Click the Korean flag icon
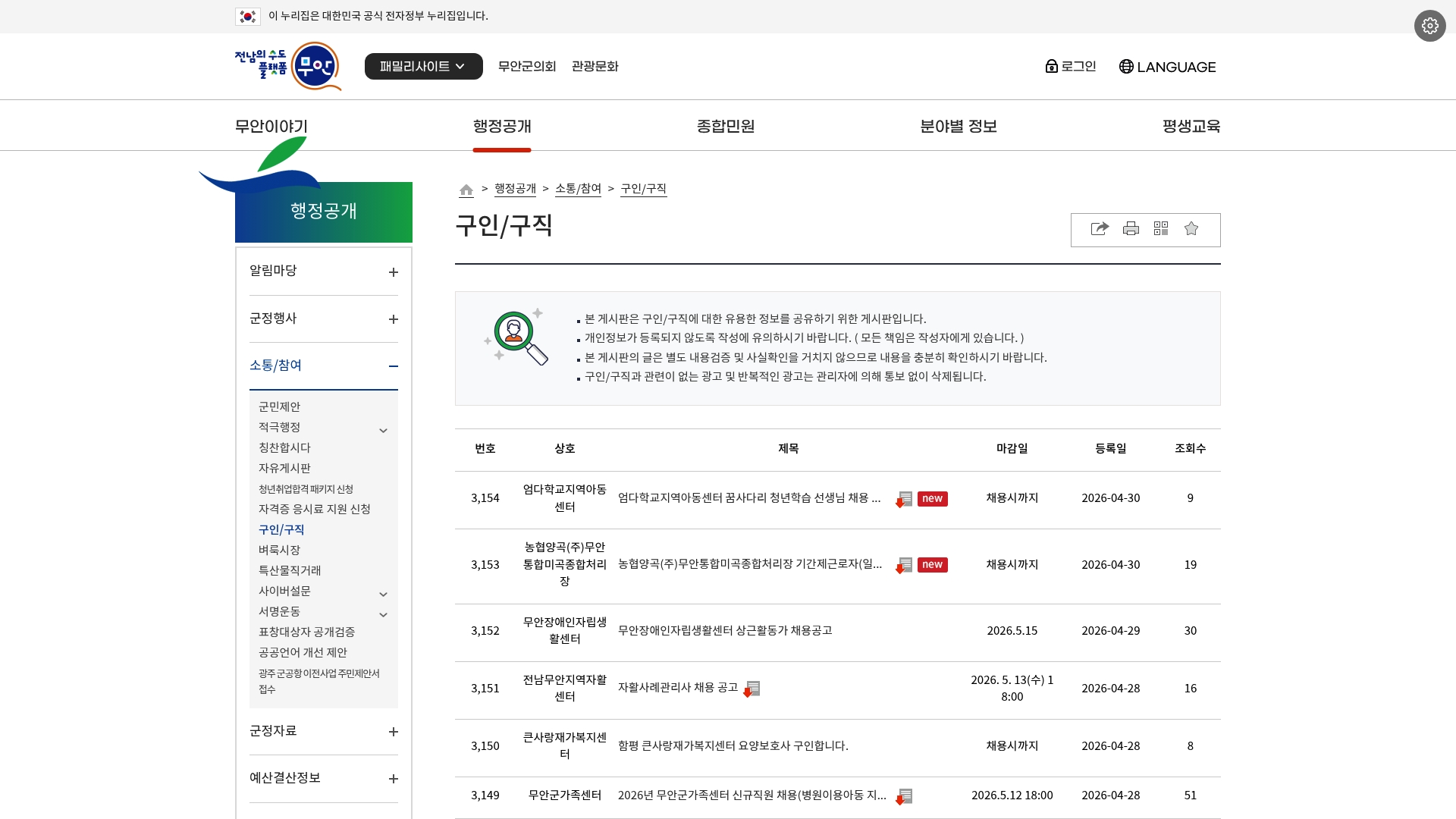This screenshot has height=819, width=1456. (x=247, y=16)
